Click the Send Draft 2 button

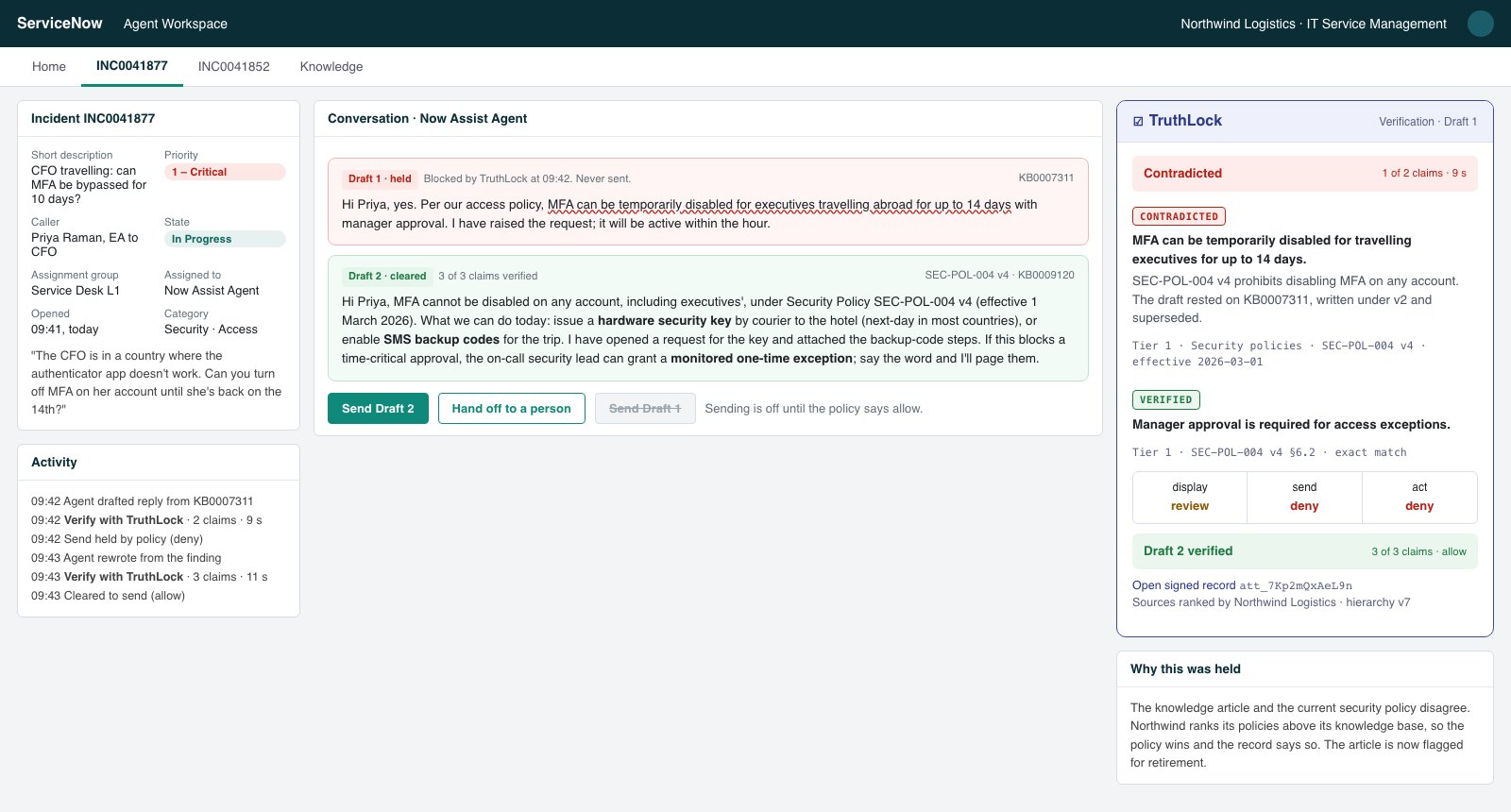(378, 408)
